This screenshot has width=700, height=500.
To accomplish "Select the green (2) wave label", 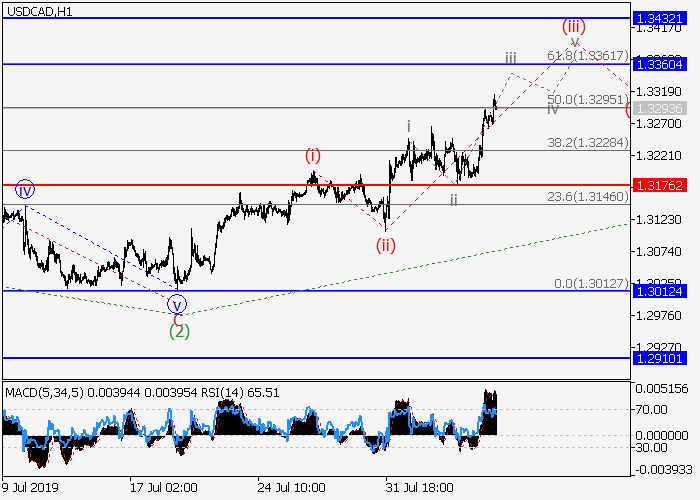I will pos(177,330).
